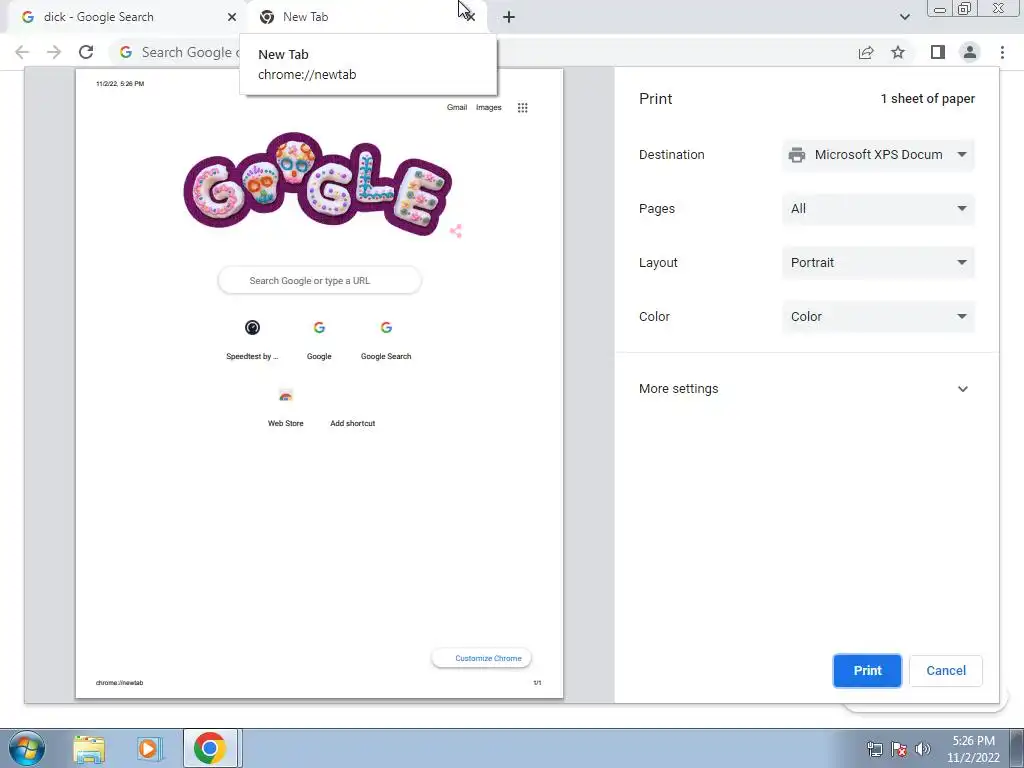Screen dimensions: 1024x768
Task: Open Windows Media Player from taskbar
Action: click(x=148, y=748)
